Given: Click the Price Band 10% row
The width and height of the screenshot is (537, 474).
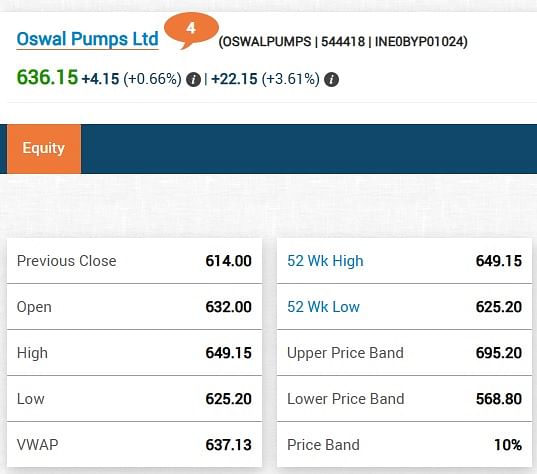Looking at the screenshot, I should click(x=404, y=445).
